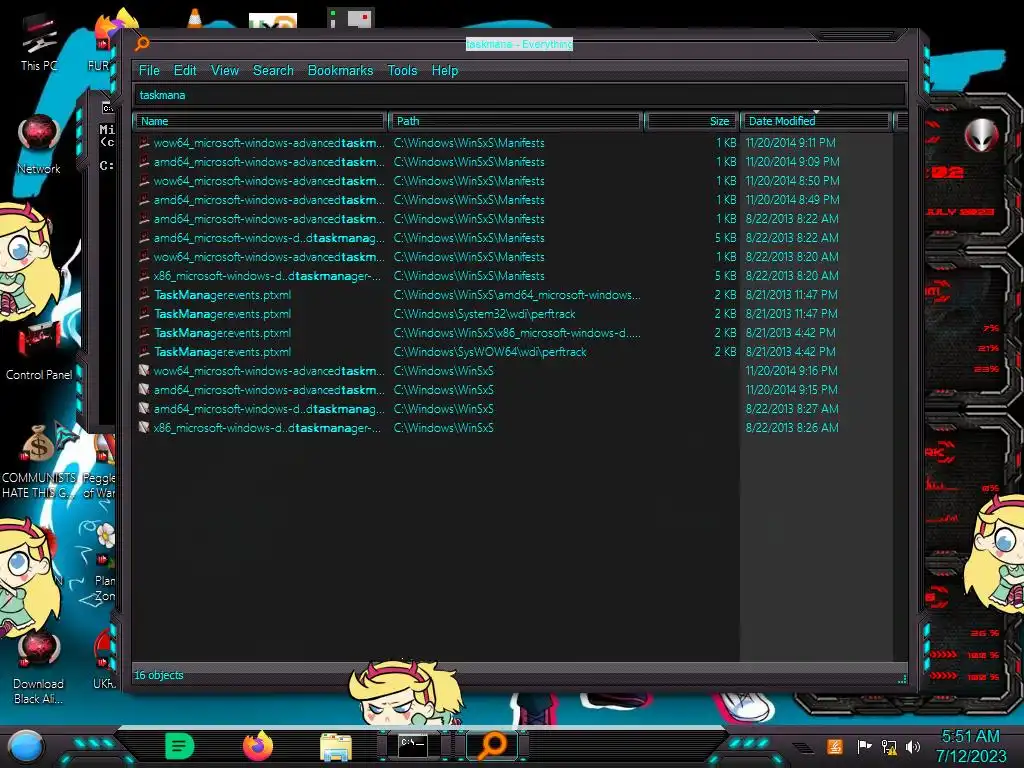The image size is (1024, 768).
Task: Click the Action Center flag tray icon
Action: pyautogui.click(x=864, y=746)
